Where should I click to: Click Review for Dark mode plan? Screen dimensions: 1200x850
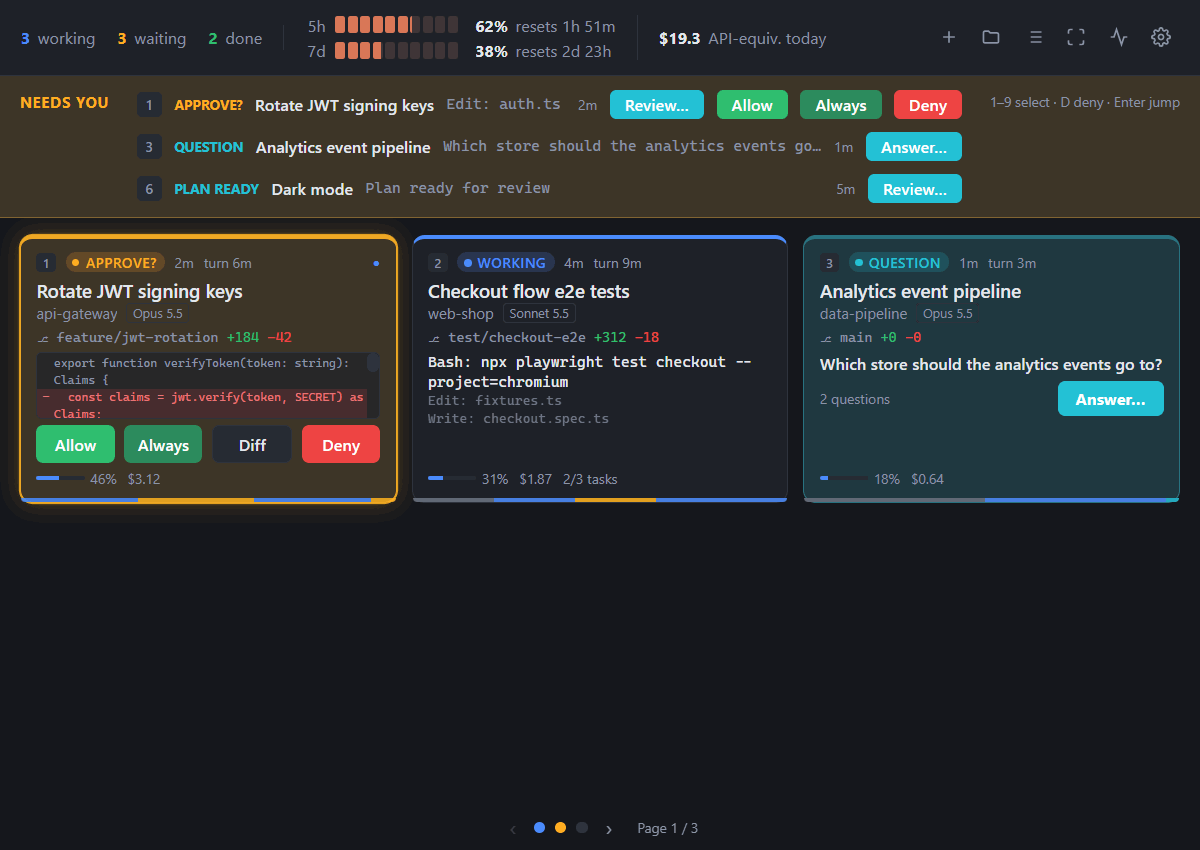915,189
